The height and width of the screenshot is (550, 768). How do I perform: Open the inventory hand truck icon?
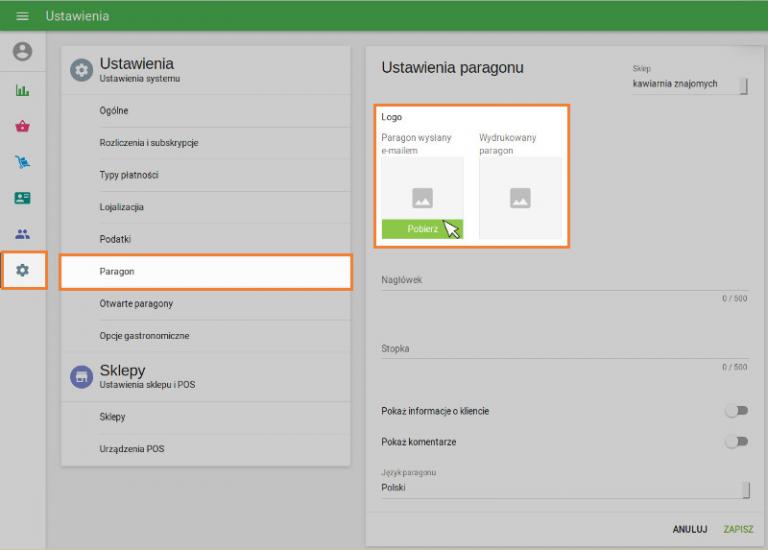tap(22, 162)
